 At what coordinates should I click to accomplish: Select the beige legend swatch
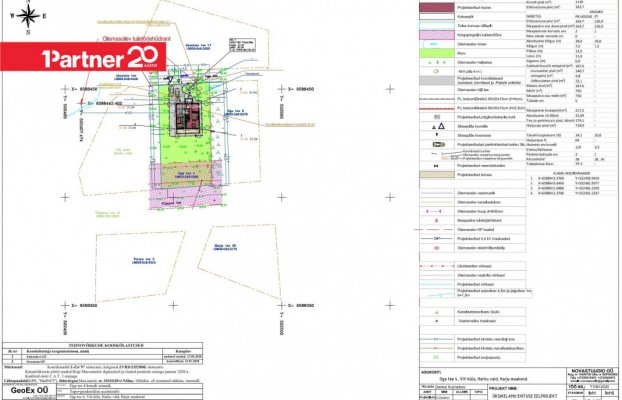(x=437, y=175)
